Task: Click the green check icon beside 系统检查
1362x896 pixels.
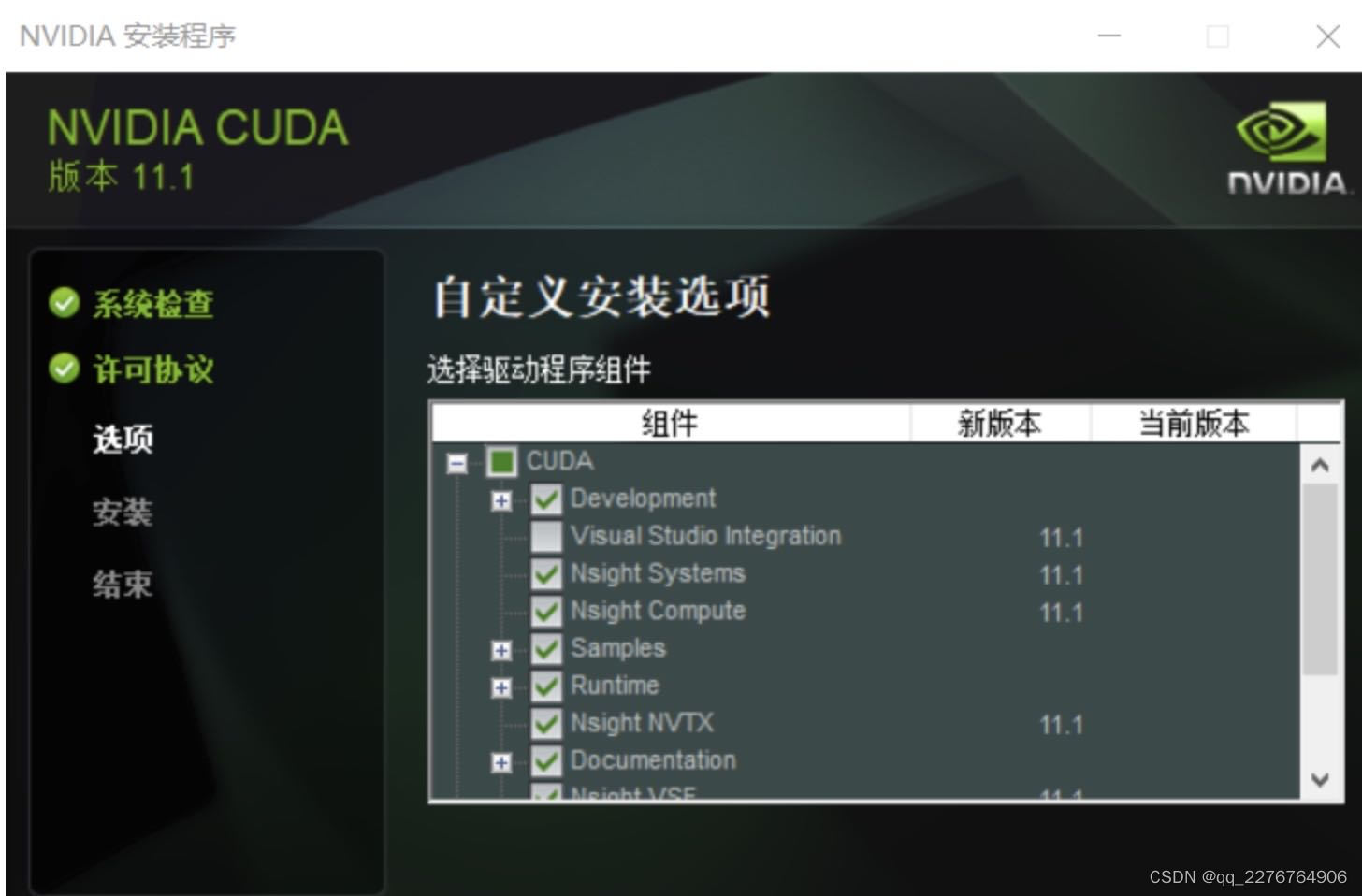Action: coord(64,303)
